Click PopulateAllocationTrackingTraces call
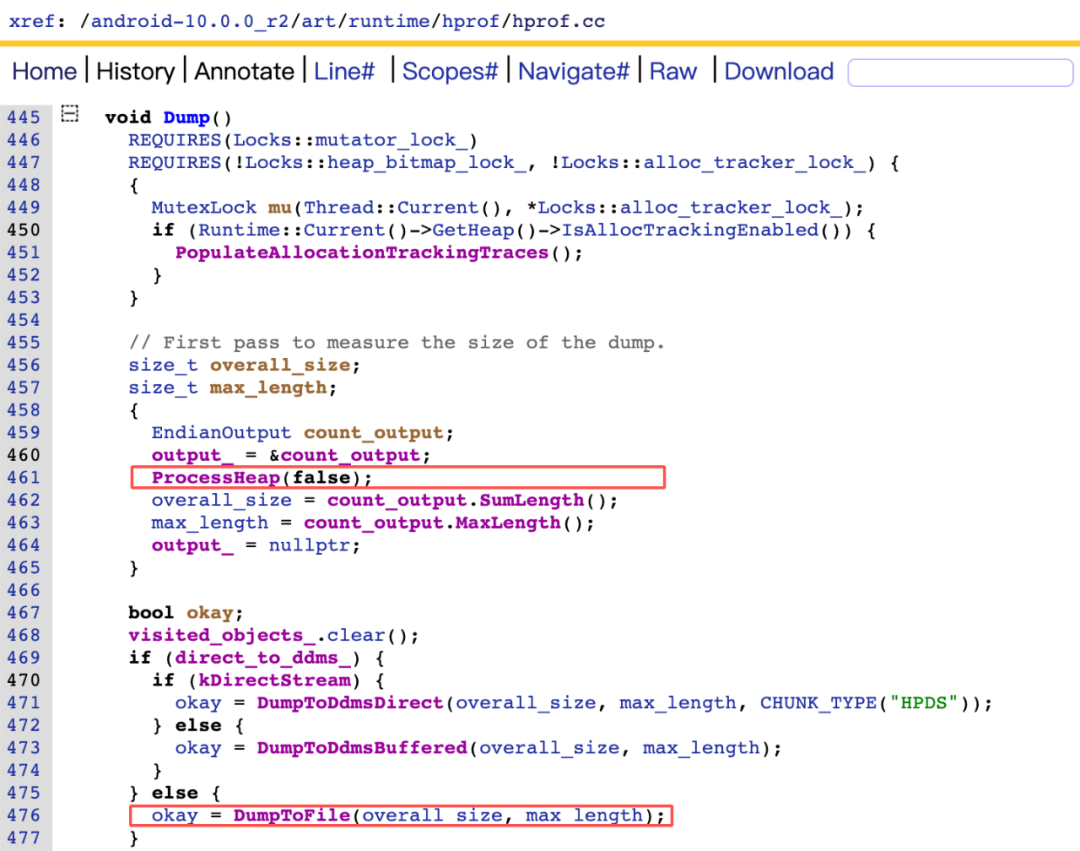 pos(362,253)
